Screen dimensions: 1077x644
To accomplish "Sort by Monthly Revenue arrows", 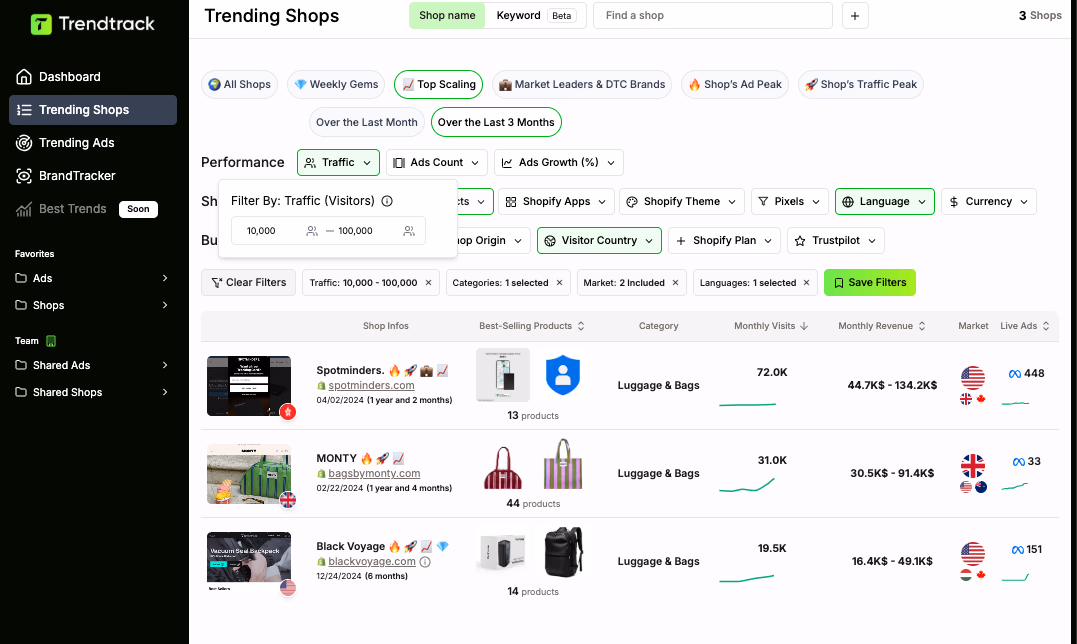I will coord(922,326).
